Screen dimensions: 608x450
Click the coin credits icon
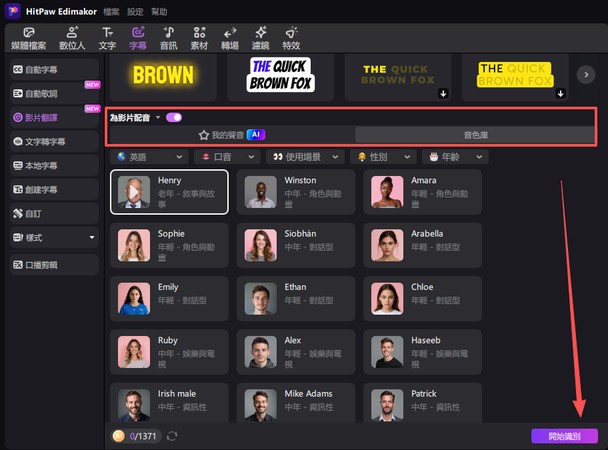(118, 436)
